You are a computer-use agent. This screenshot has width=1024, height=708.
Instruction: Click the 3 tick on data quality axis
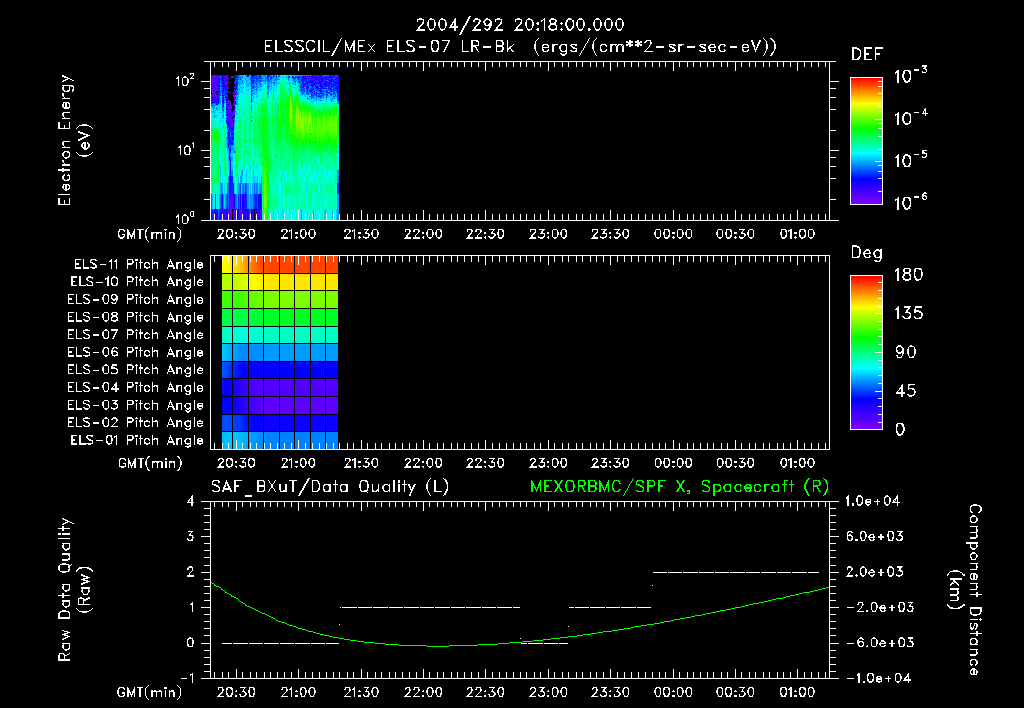pyautogui.click(x=191, y=536)
